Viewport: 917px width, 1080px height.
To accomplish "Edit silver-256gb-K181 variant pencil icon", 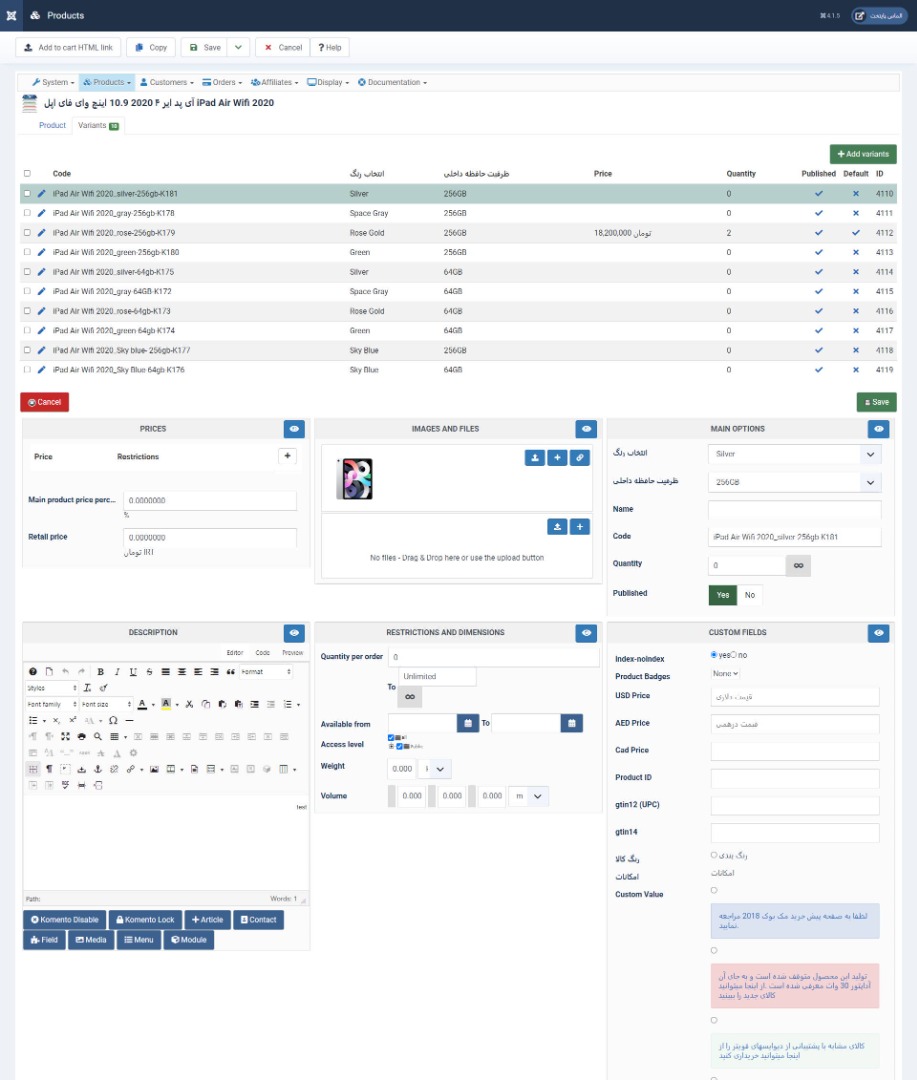I will point(41,194).
